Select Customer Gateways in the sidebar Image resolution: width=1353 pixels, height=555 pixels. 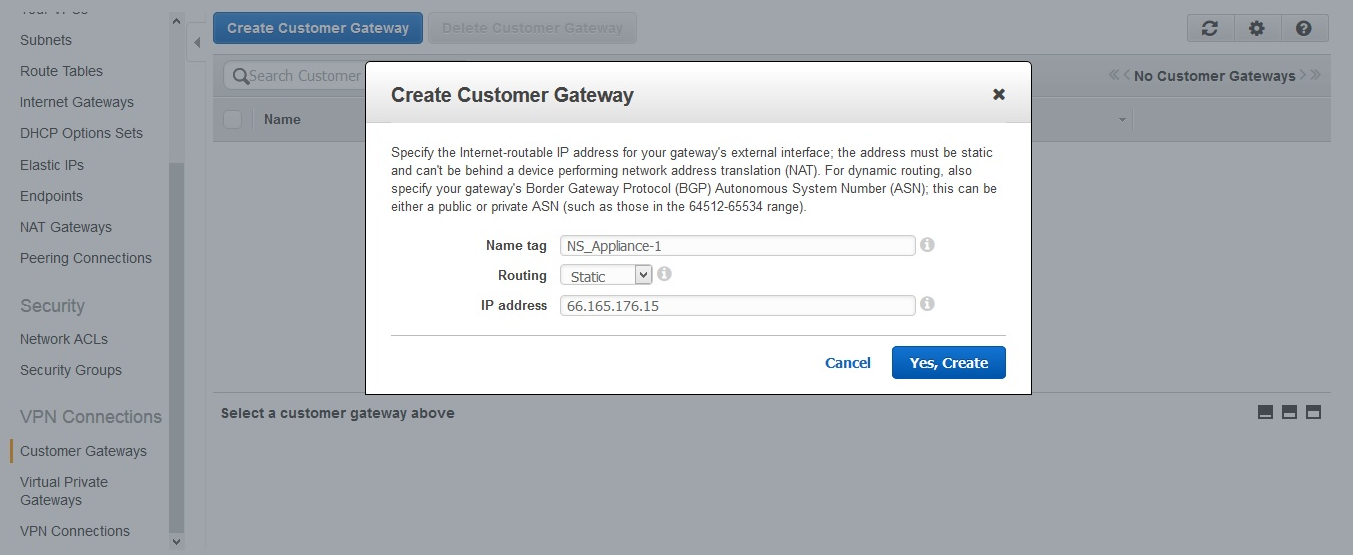point(83,451)
